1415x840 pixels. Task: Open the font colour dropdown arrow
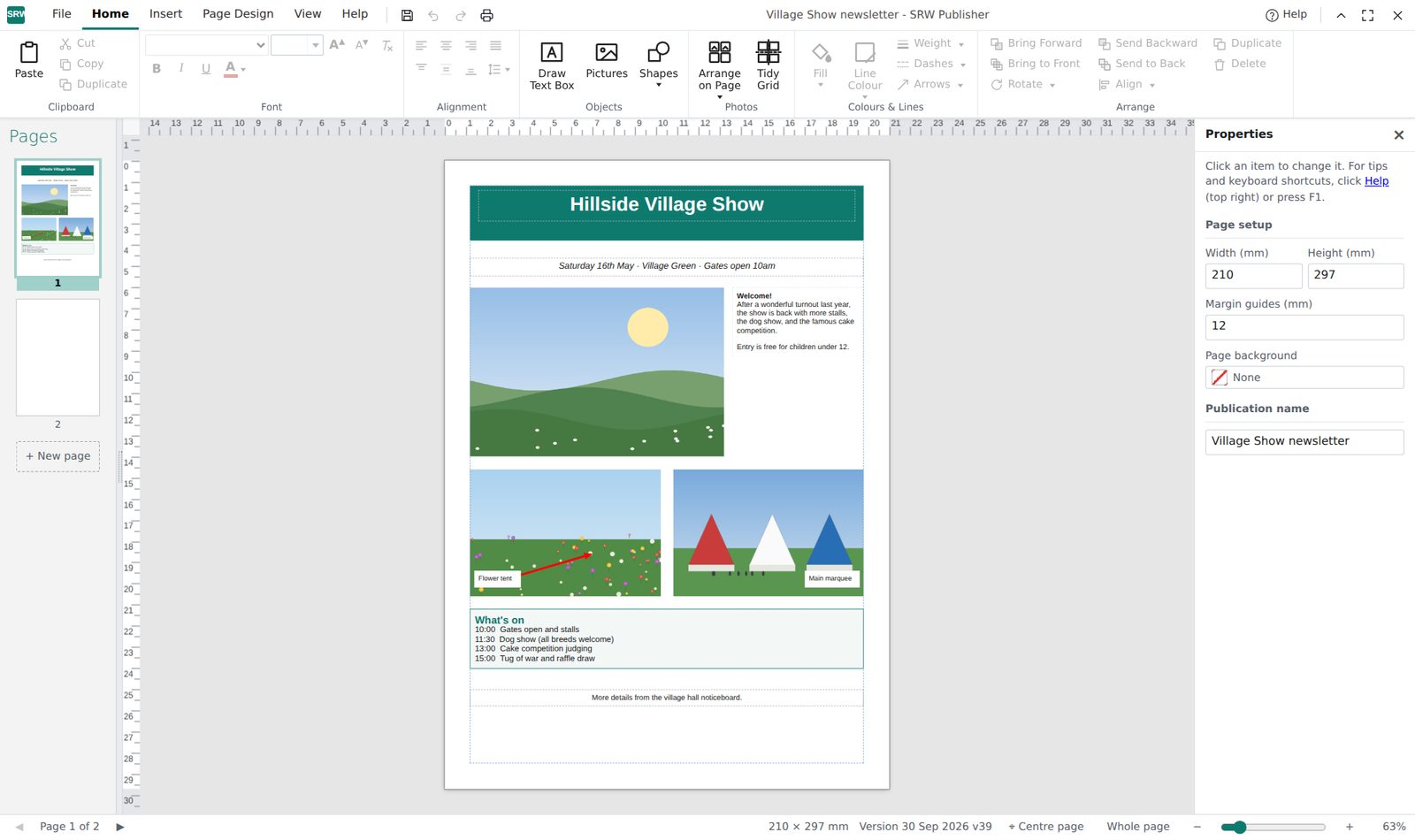[x=243, y=69]
